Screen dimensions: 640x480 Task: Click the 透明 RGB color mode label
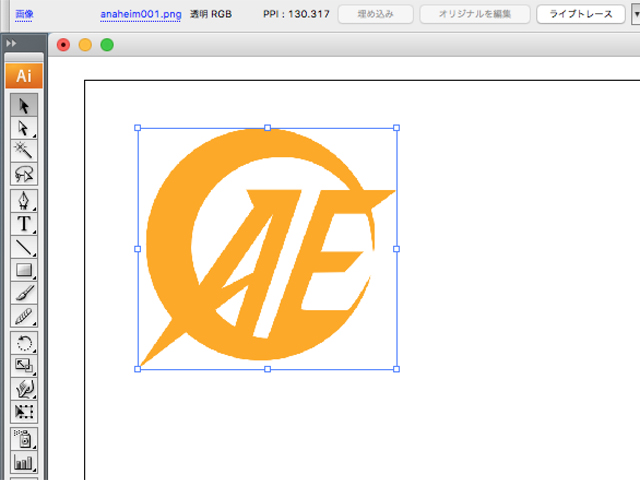[211, 14]
